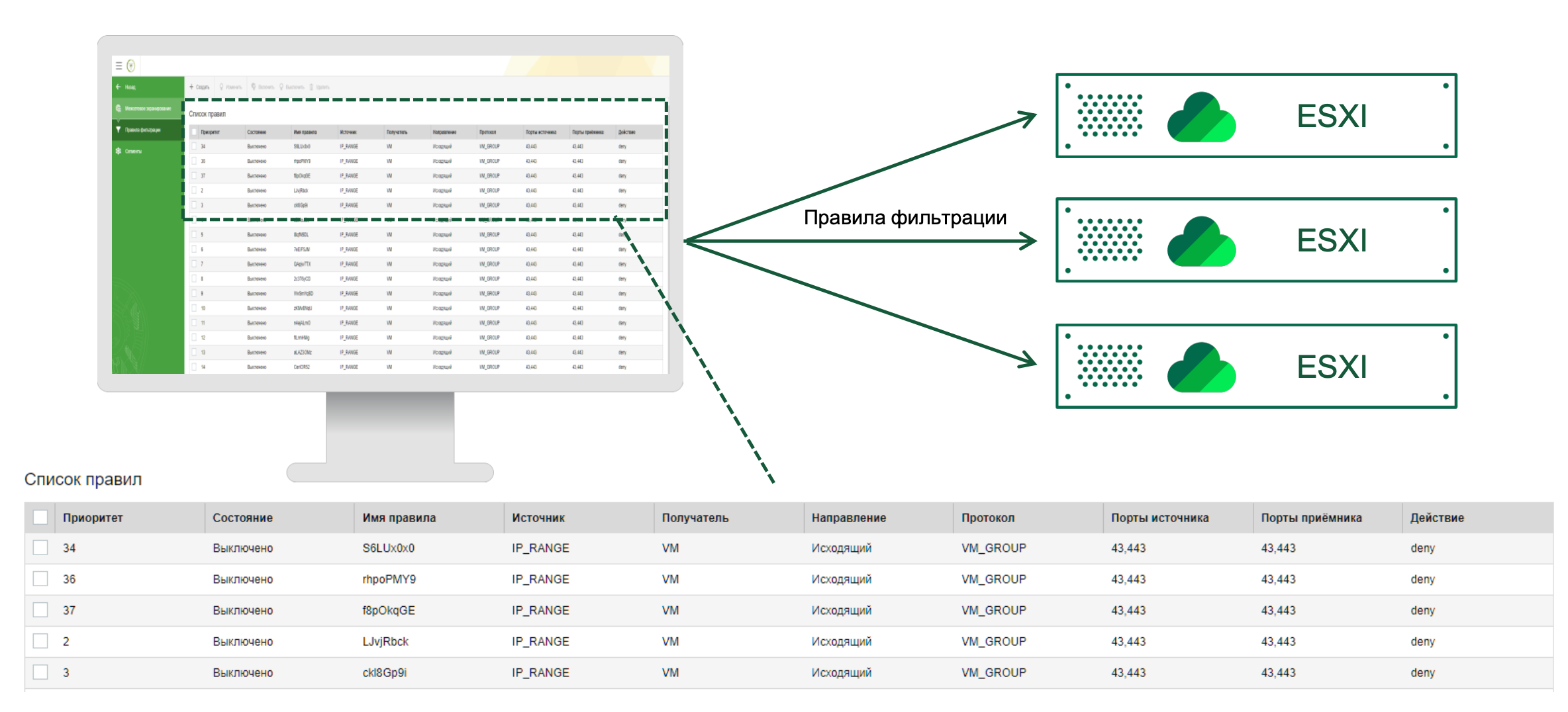Tick the priority 5 row checkbox on the monitor
The image size is (1568, 712).
(194, 235)
